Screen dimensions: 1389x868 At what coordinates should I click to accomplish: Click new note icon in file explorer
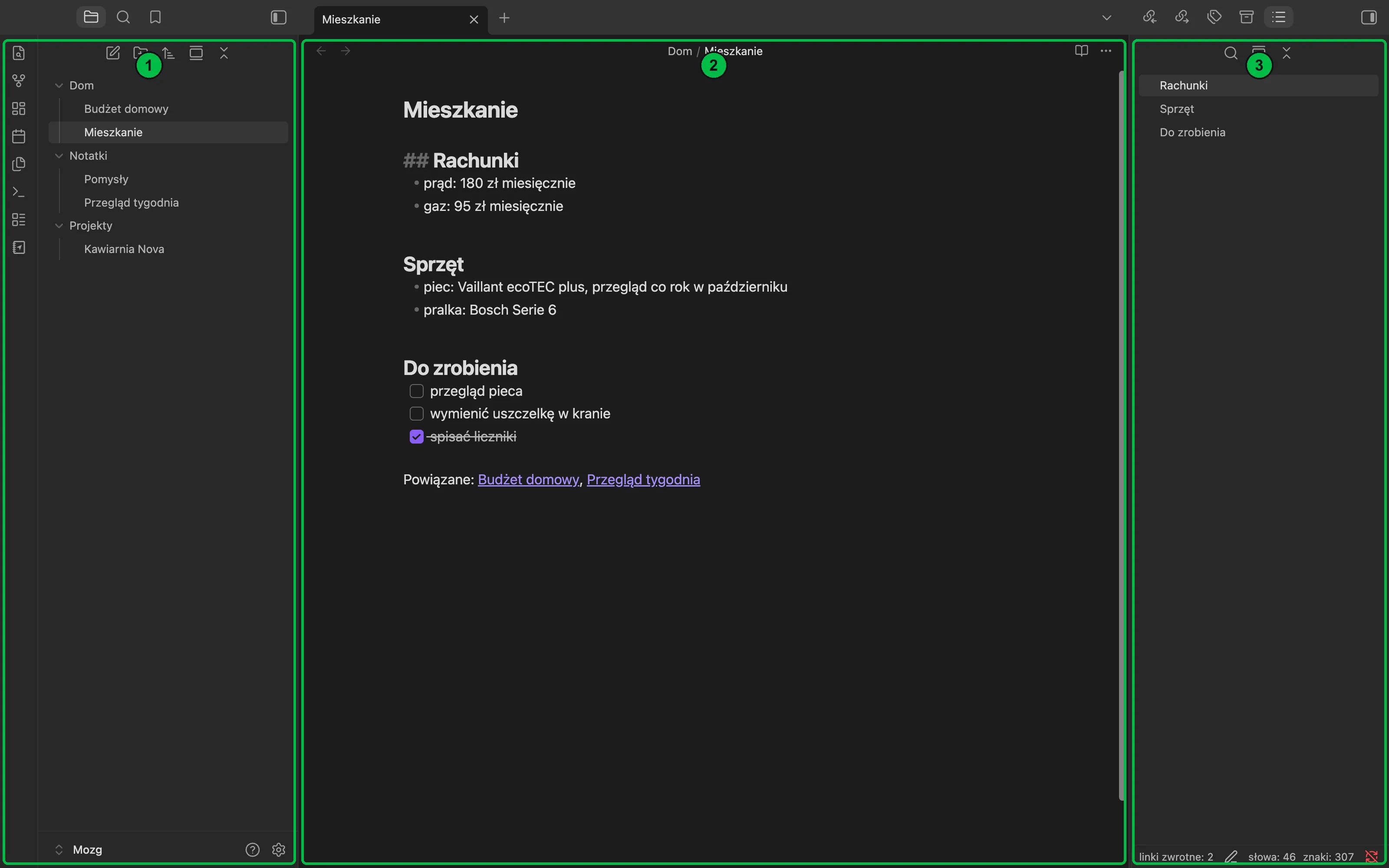coord(113,53)
